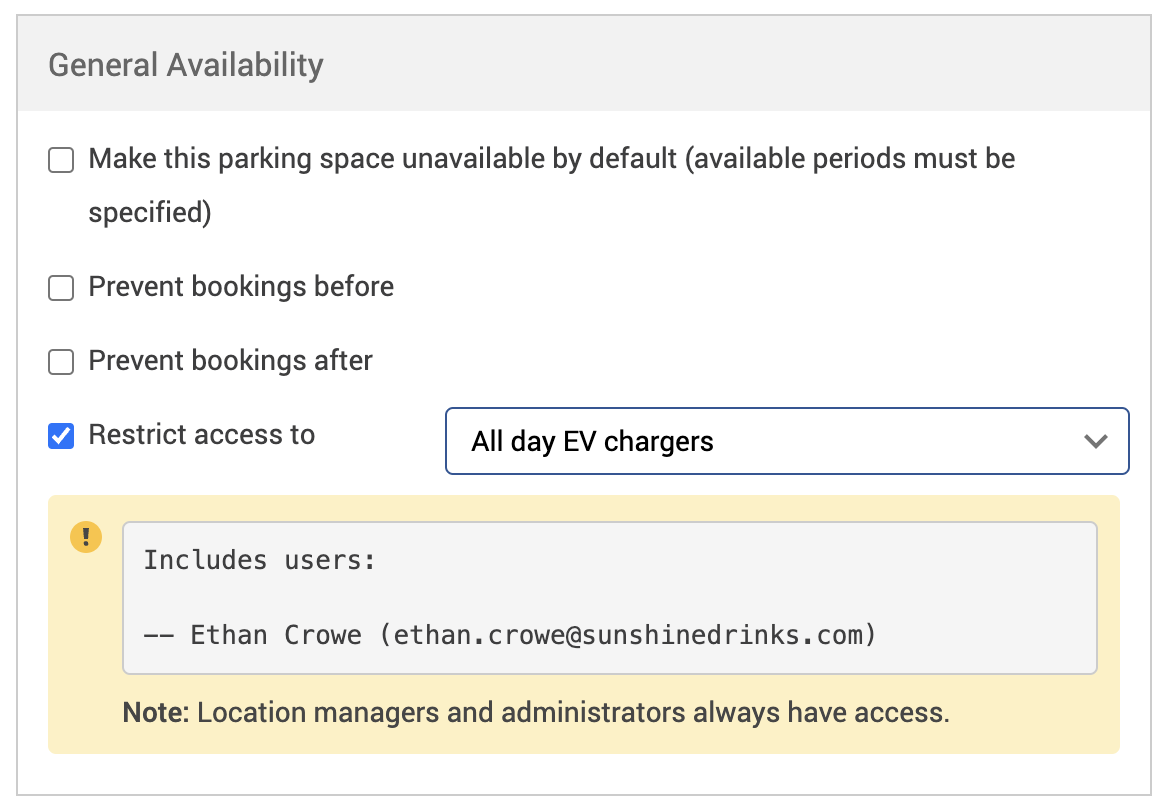Click the empty line in the users box
Viewport: 1167px width, 806px height.
point(609,598)
